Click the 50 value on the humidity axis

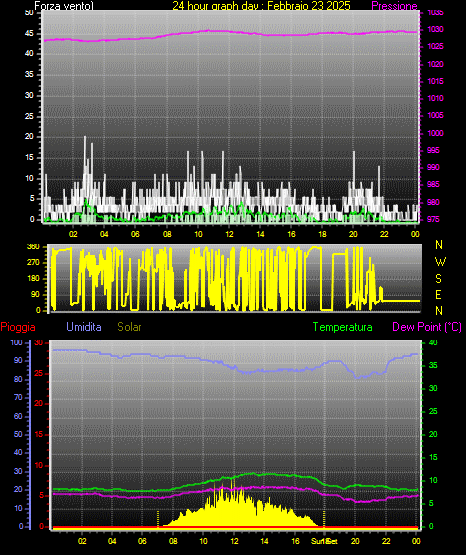coord(18,434)
